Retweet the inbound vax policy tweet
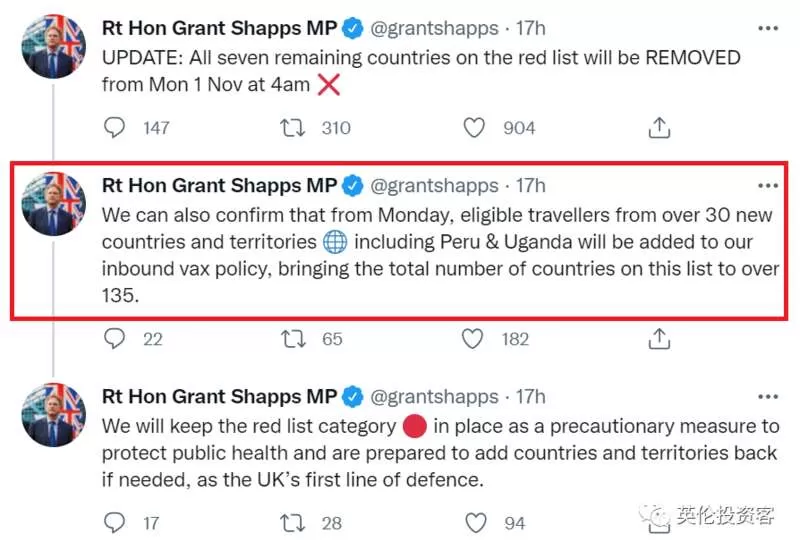The width and height of the screenshot is (800, 550). point(293,339)
